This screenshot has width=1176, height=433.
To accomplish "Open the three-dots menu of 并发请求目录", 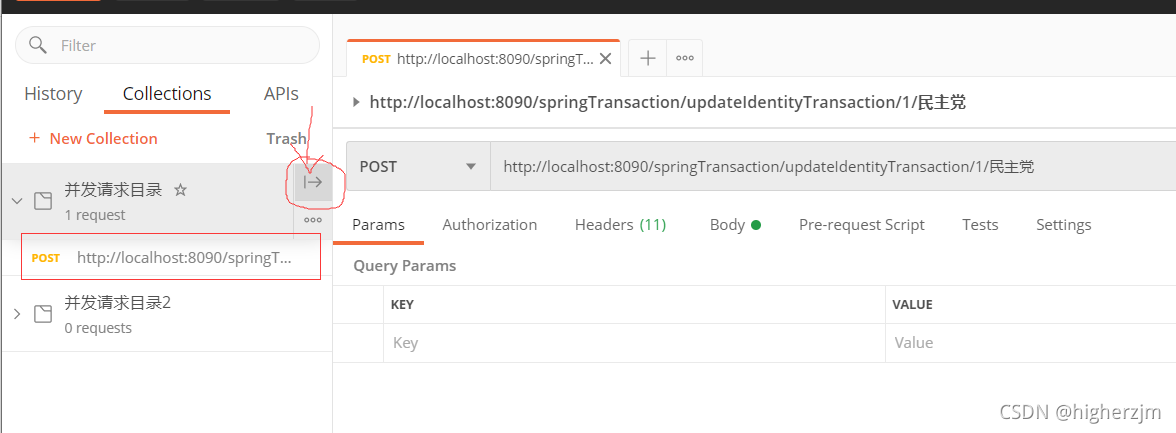I will click(x=313, y=220).
